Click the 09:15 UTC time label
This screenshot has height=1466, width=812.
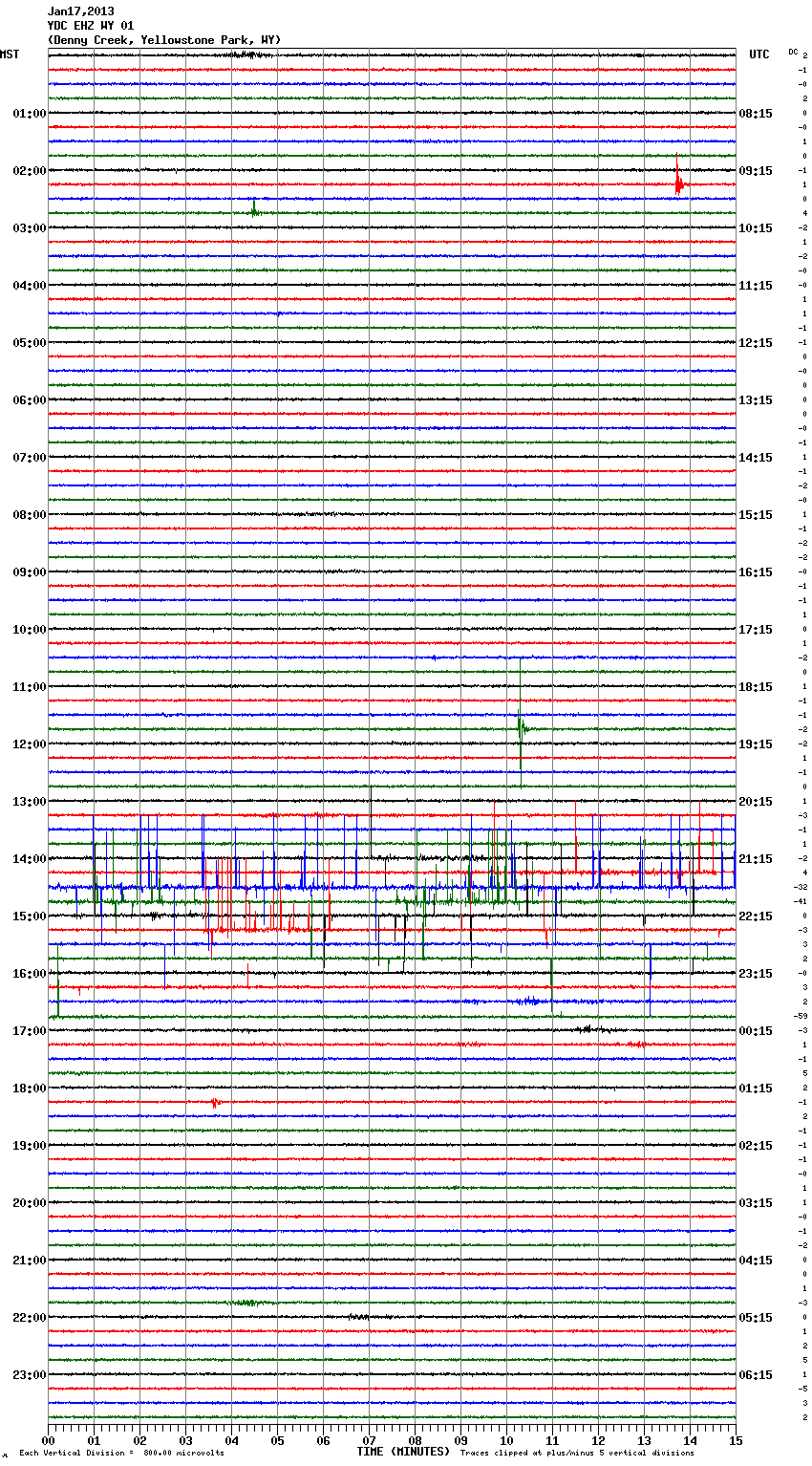[756, 171]
